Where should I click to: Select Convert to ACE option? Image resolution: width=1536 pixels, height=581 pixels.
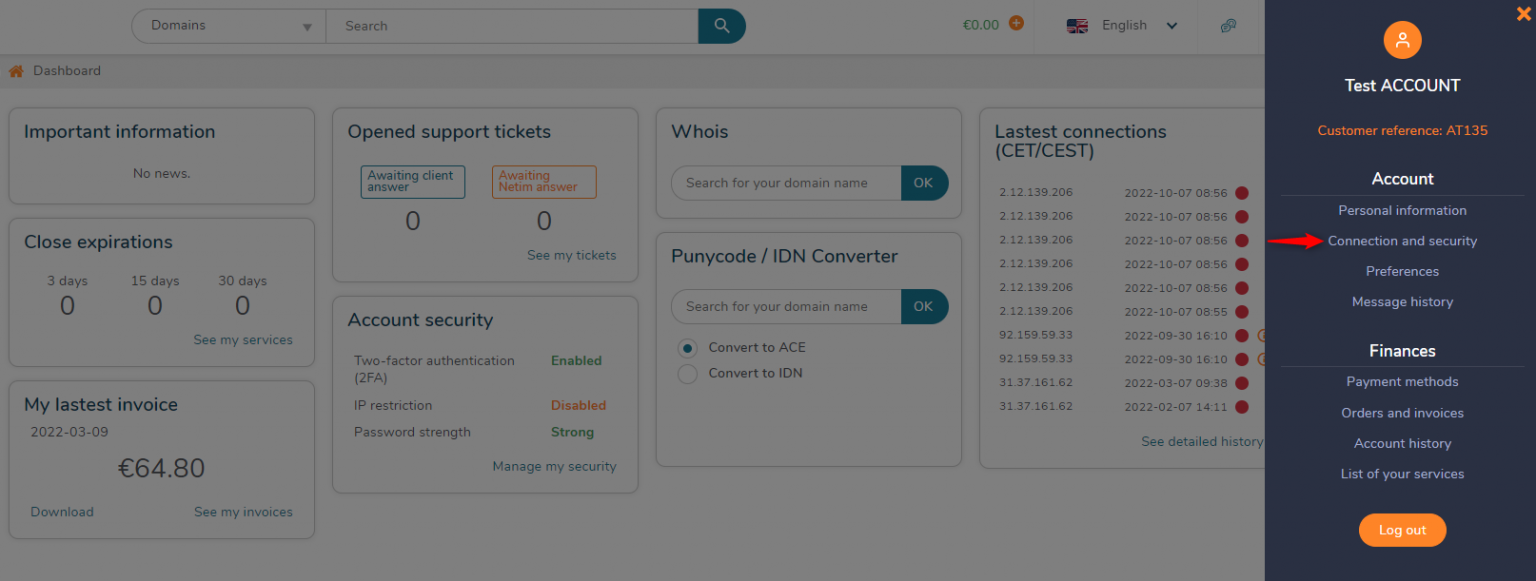click(x=687, y=347)
